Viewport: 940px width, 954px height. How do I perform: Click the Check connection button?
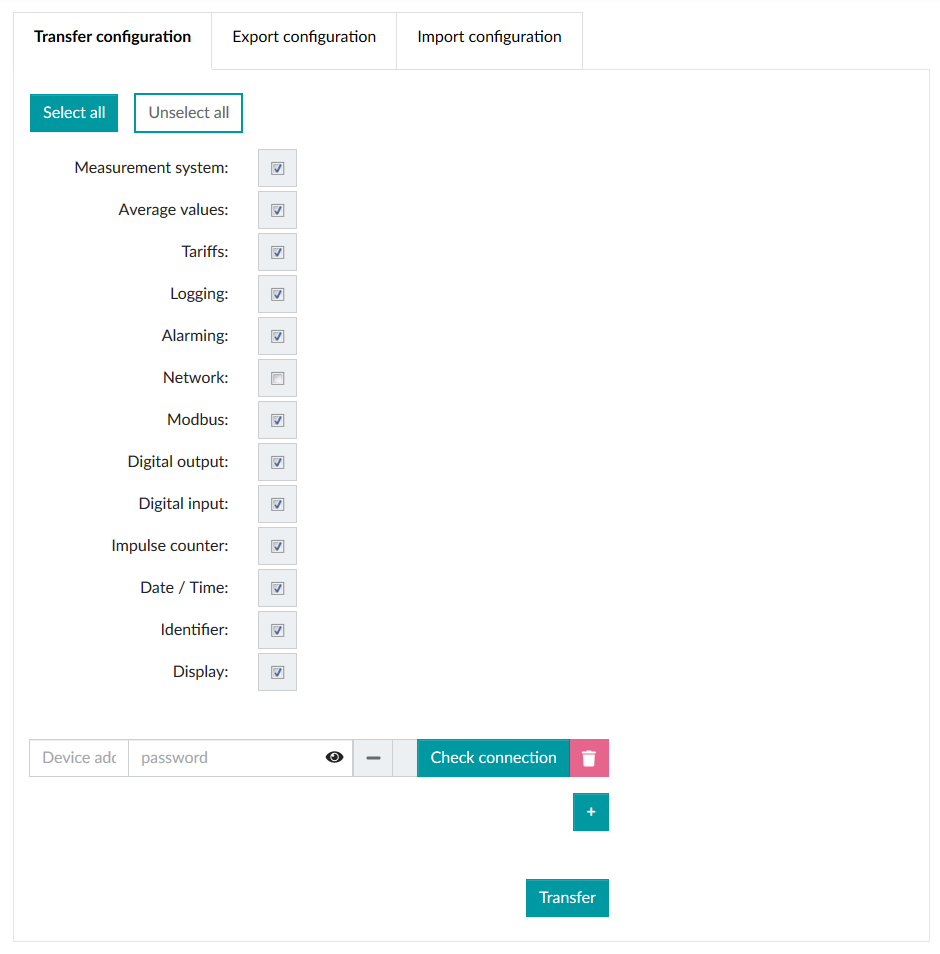493,758
